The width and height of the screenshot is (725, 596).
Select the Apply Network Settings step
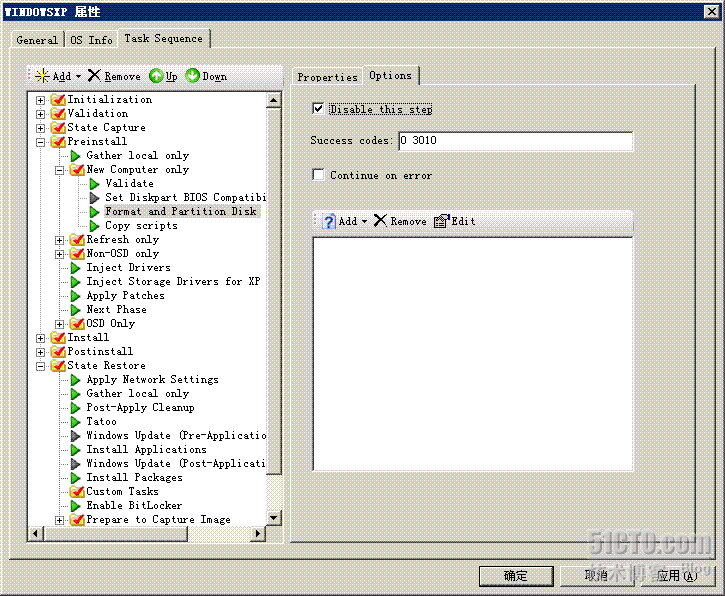pyautogui.click(x=152, y=380)
